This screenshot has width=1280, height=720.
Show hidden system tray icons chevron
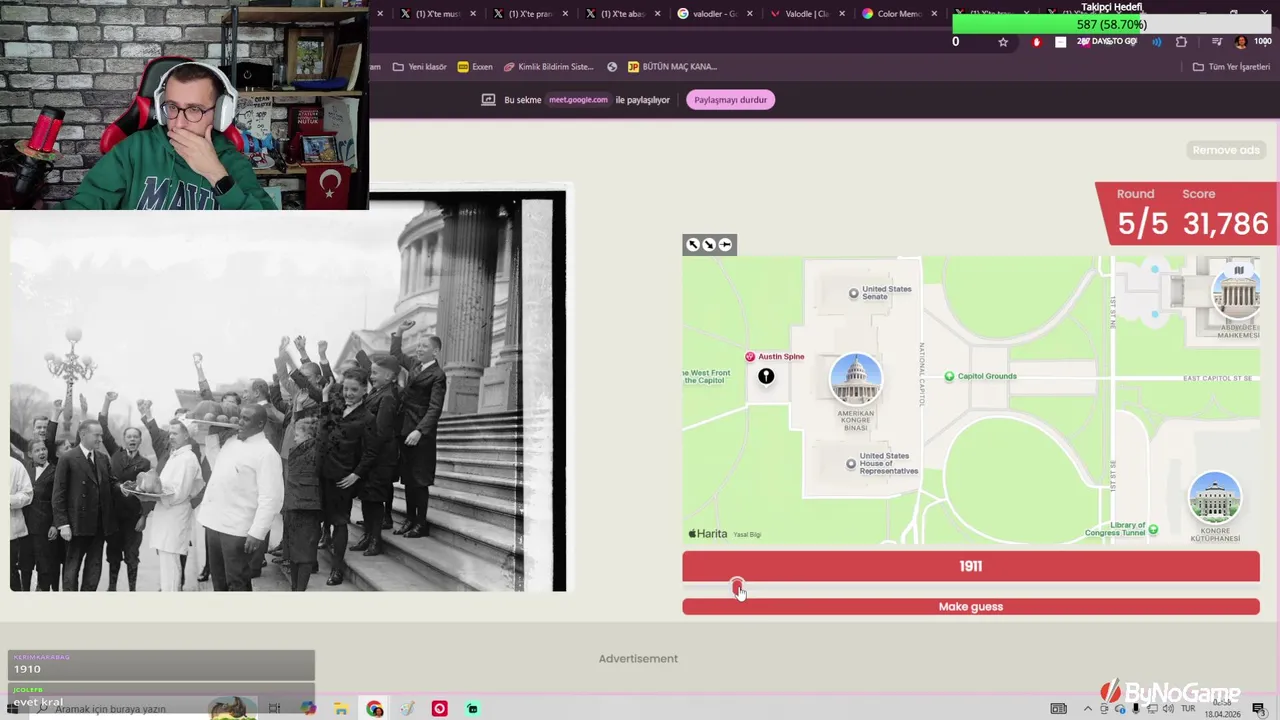coord(1087,709)
